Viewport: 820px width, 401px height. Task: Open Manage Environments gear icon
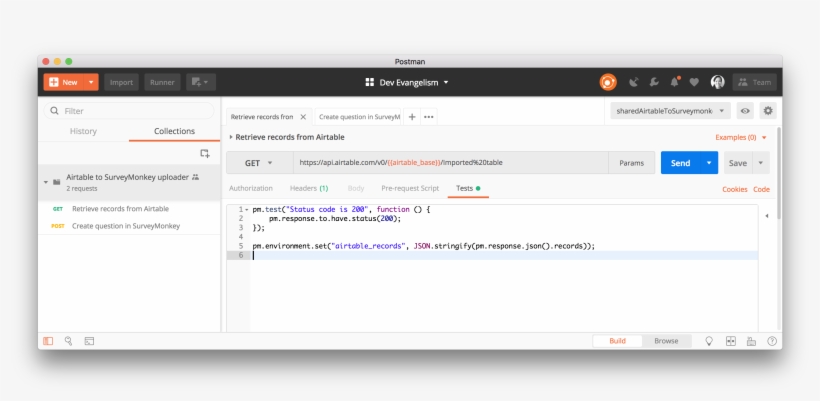coord(768,111)
